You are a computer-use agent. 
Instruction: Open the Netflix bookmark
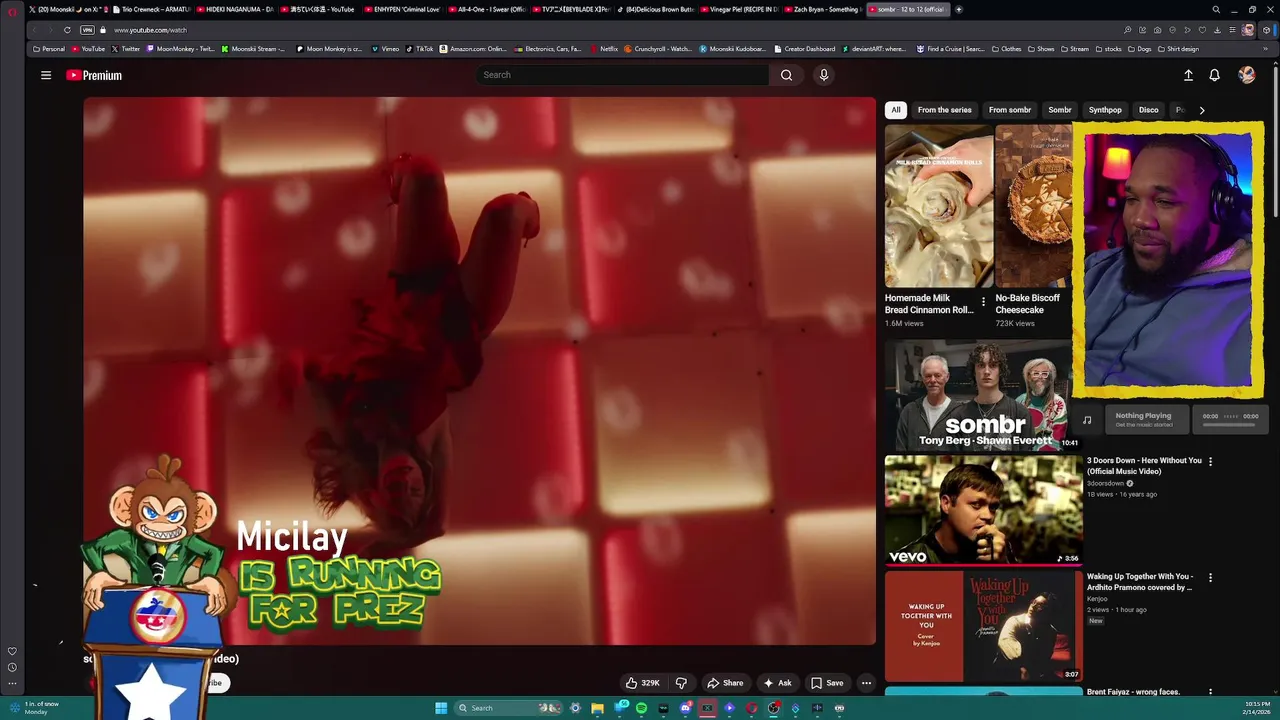click(x=604, y=49)
